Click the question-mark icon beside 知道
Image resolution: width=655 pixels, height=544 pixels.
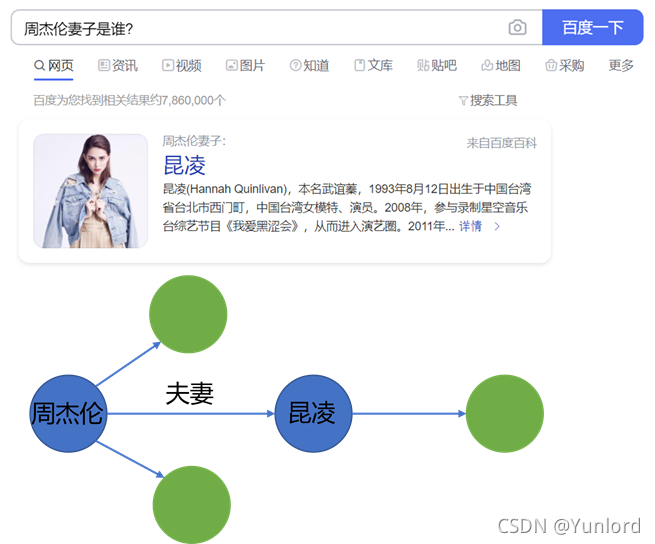(x=295, y=65)
